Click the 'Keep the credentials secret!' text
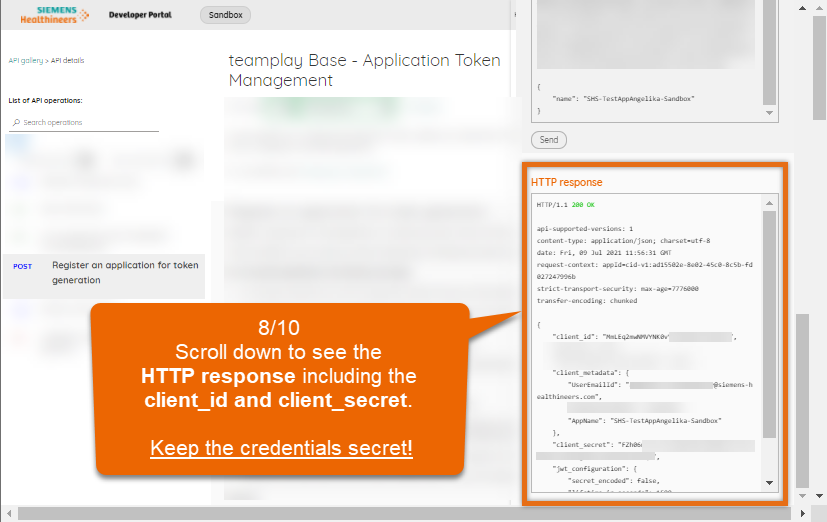Image resolution: width=827 pixels, height=522 pixels. (x=281, y=448)
